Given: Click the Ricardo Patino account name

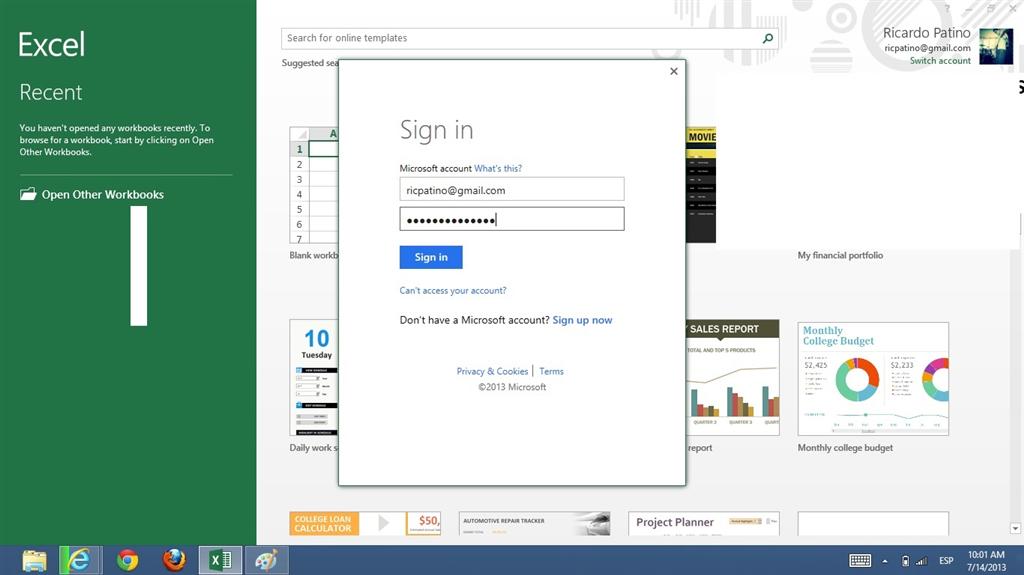Looking at the screenshot, I should (x=927, y=33).
